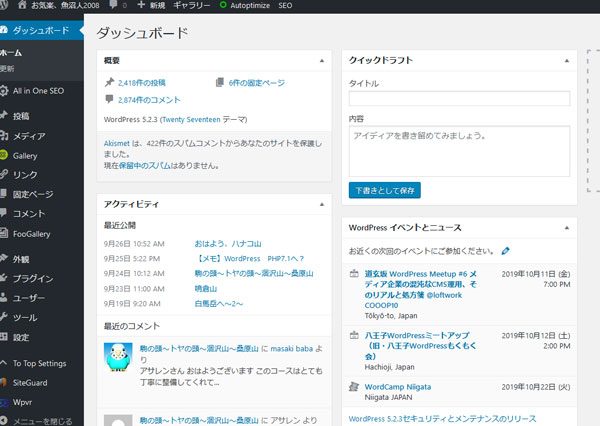This screenshot has width=600, height=426.
Task: Collapse the アクティビティ panel
Action: (322, 204)
